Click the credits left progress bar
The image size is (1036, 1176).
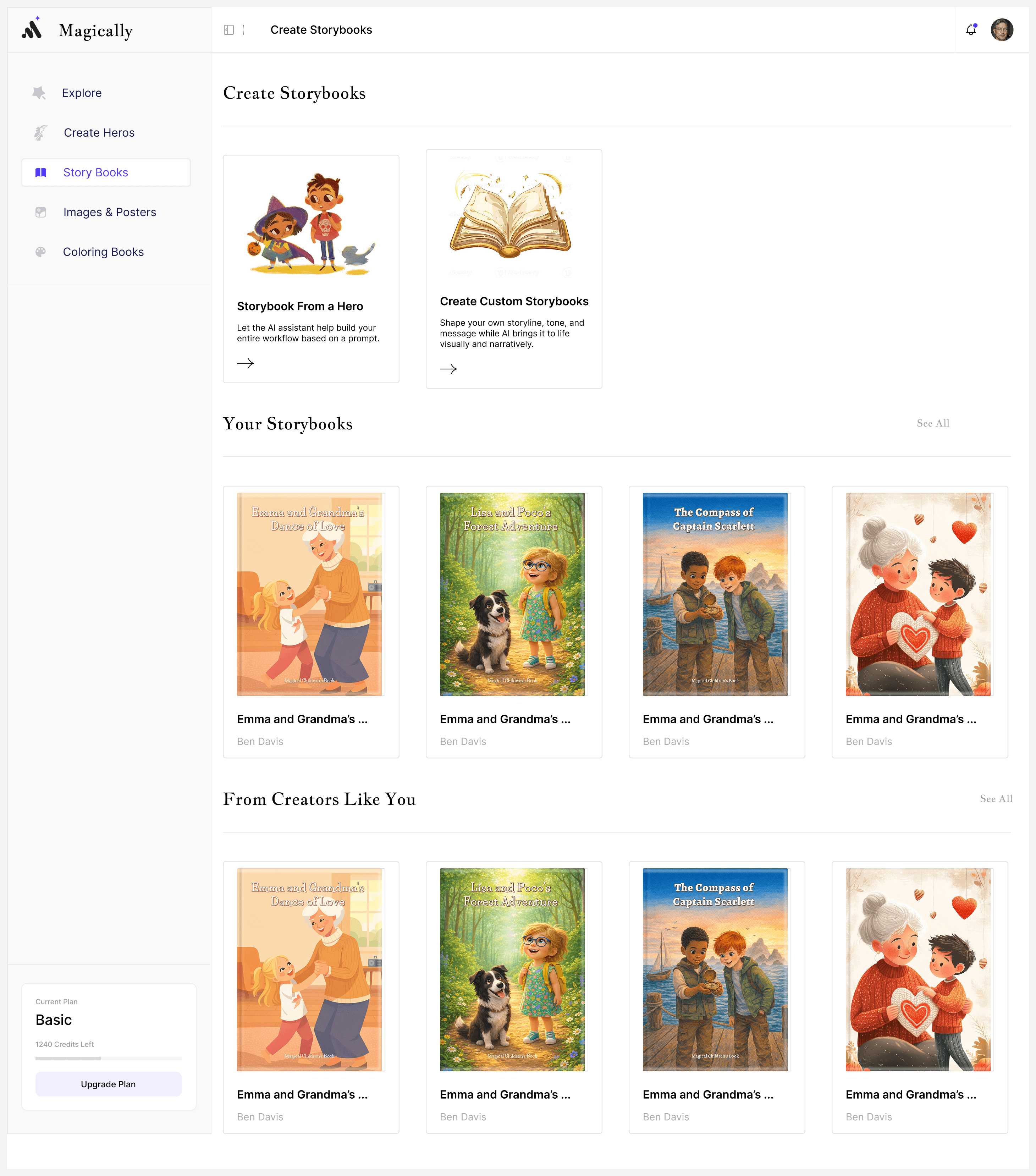click(108, 1058)
